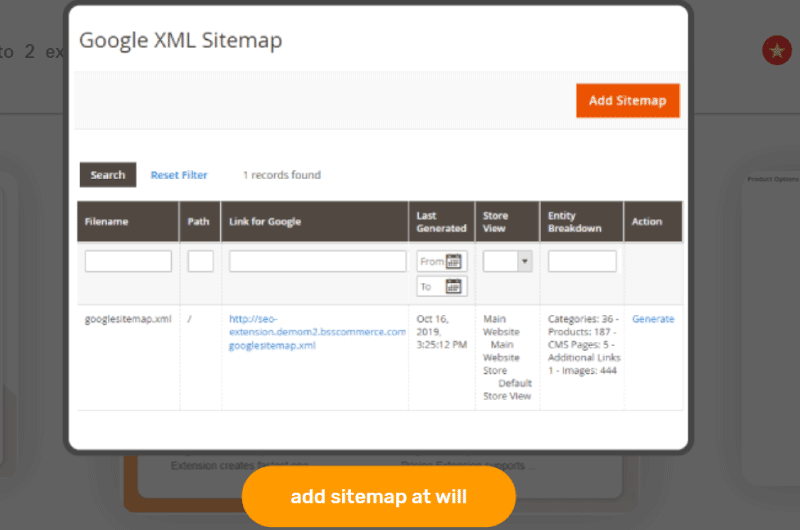800x530 pixels.
Task: Open the To date calendar icon
Action: click(454, 286)
